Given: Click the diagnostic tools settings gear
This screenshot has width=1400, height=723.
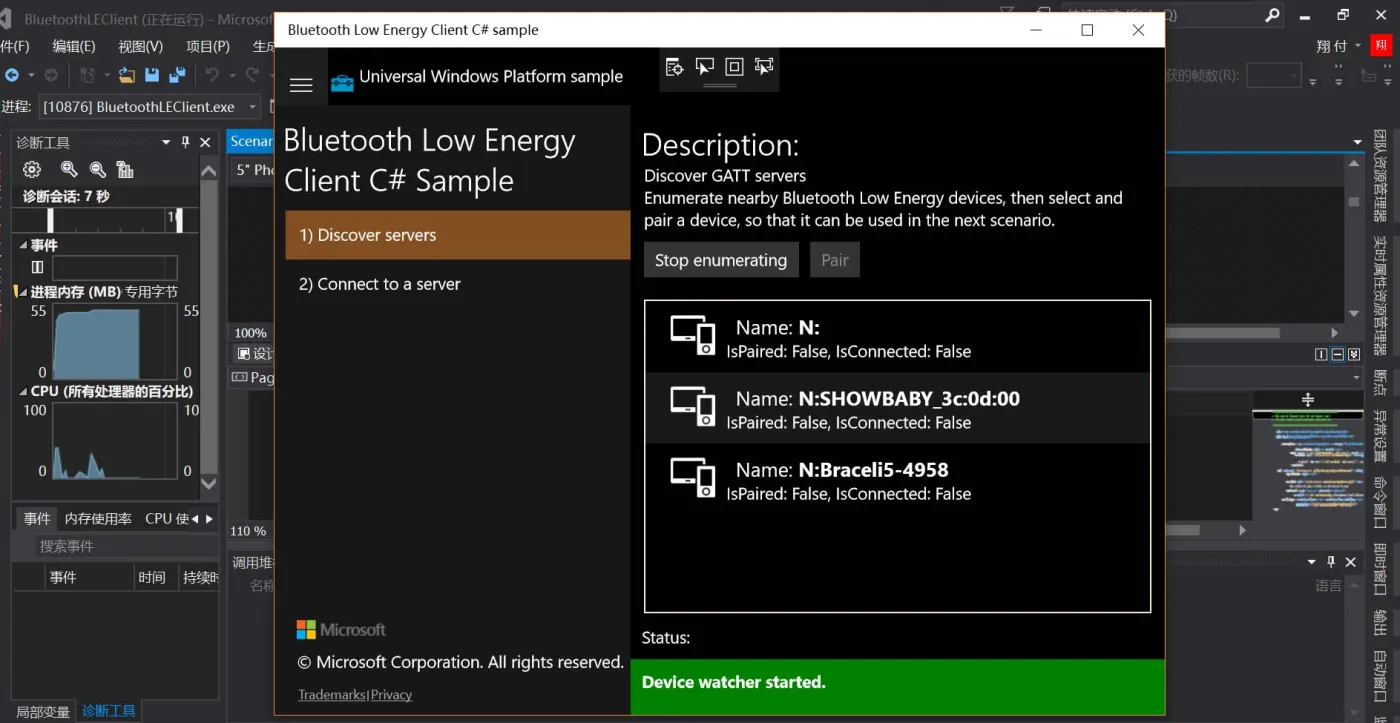Looking at the screenshot, I should tap(32, 170).
